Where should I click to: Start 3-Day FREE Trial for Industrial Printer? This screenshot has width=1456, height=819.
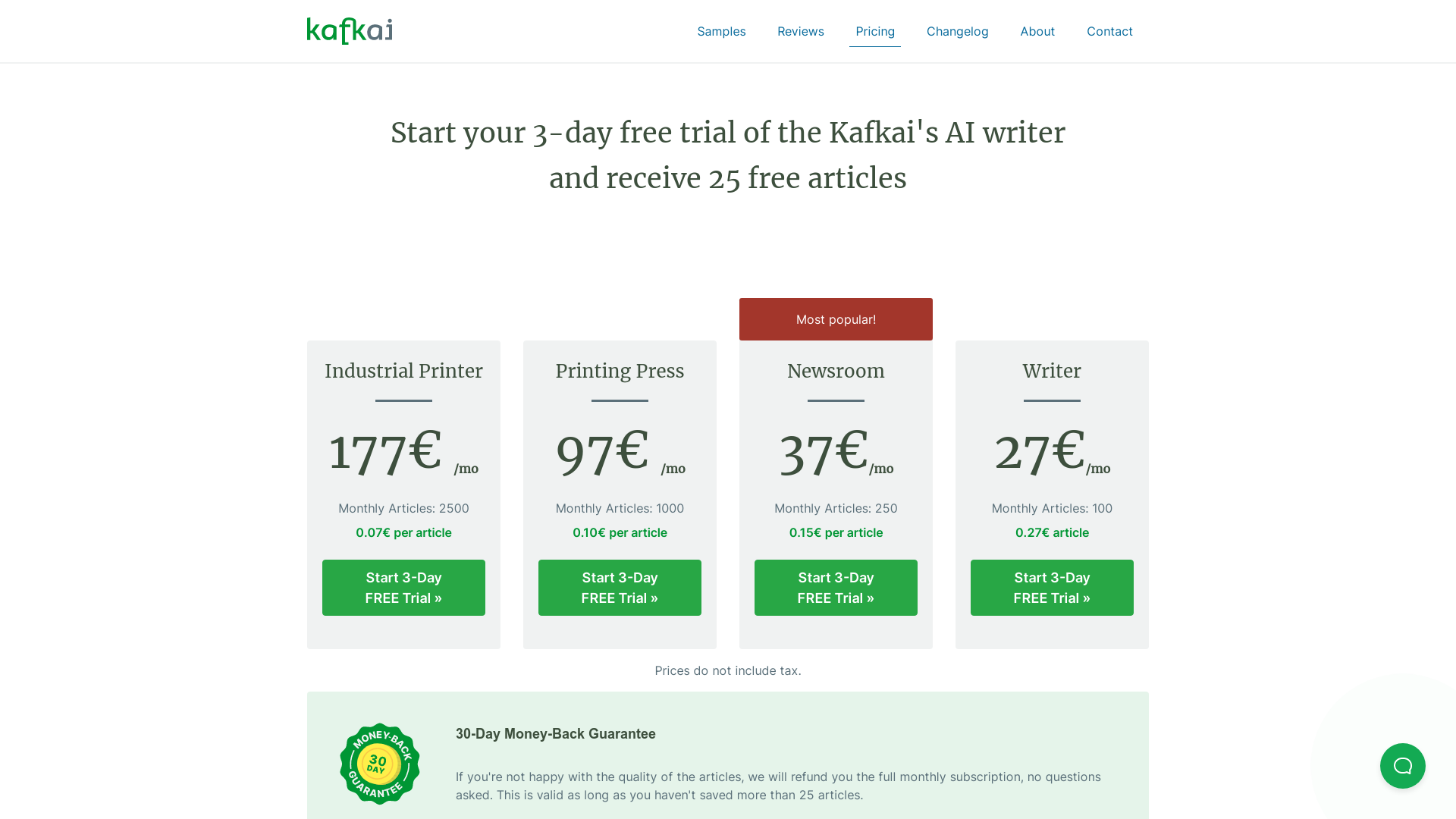click(403, 587)
